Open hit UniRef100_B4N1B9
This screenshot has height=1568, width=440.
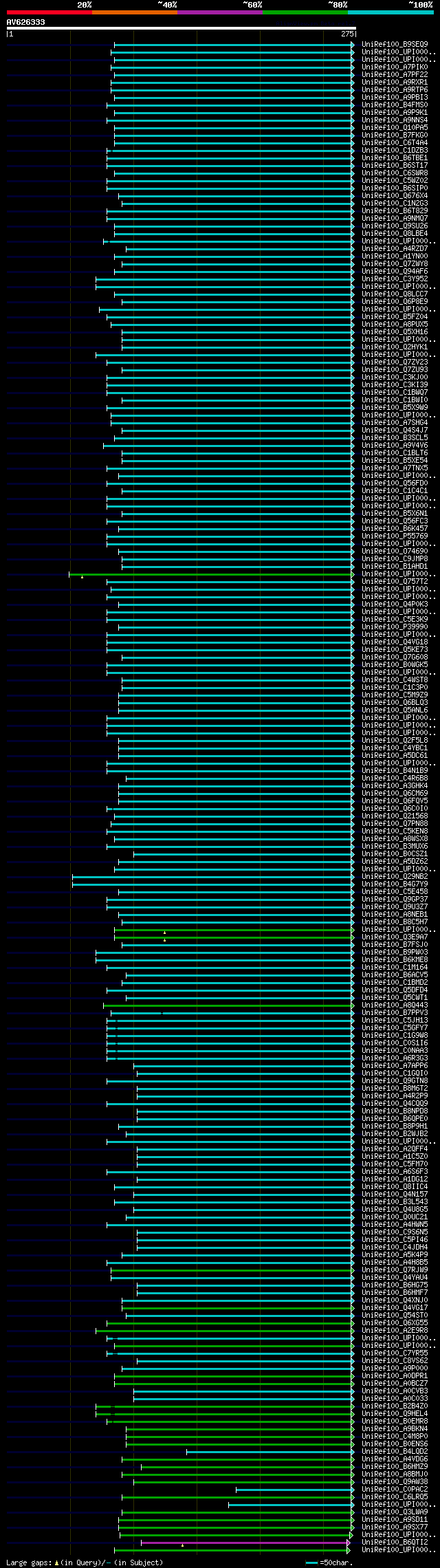pyautogui.click(x=395, y=770)
